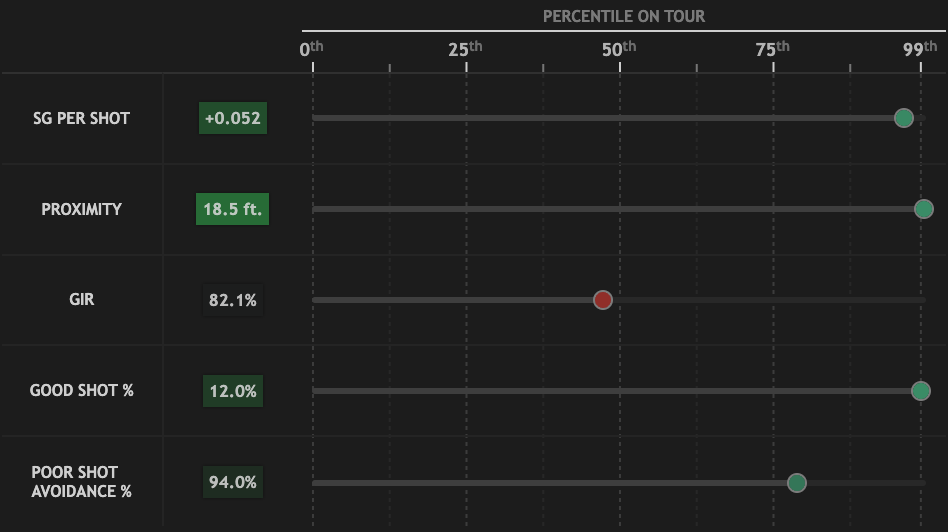Select the SG PER SHOT row label
Screen dimensions: 948x532
[x=82, y=118]
